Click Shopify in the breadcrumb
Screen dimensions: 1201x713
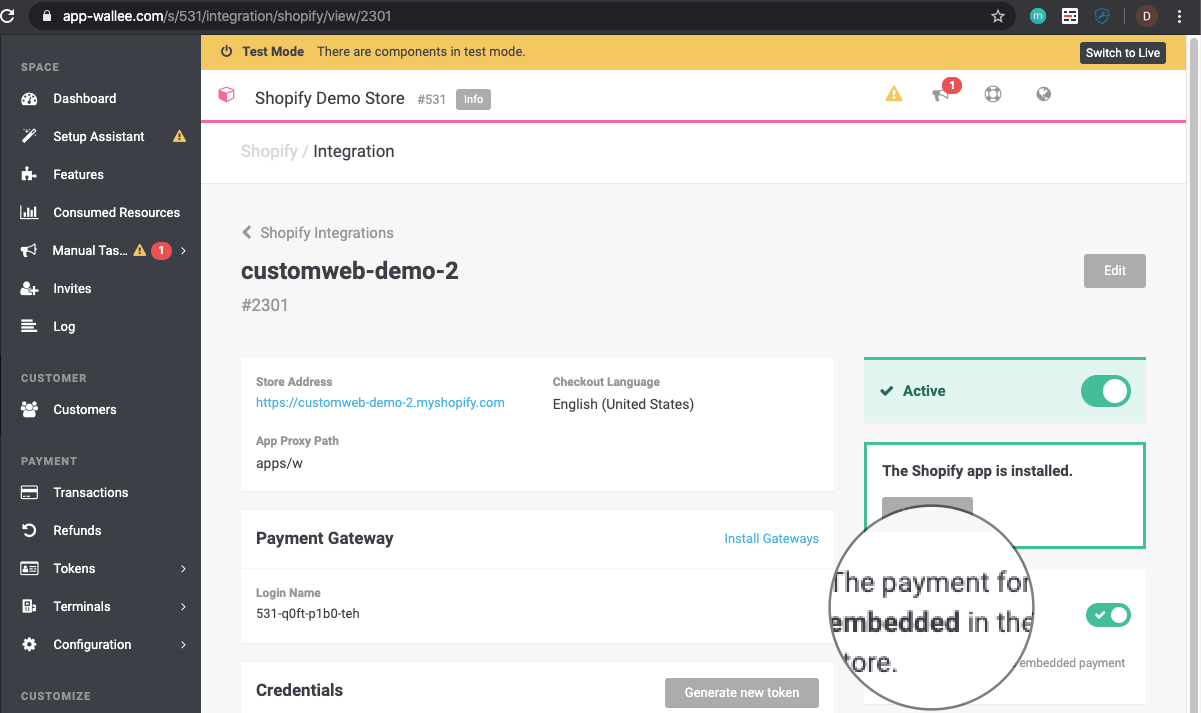[x=269, y=151]
